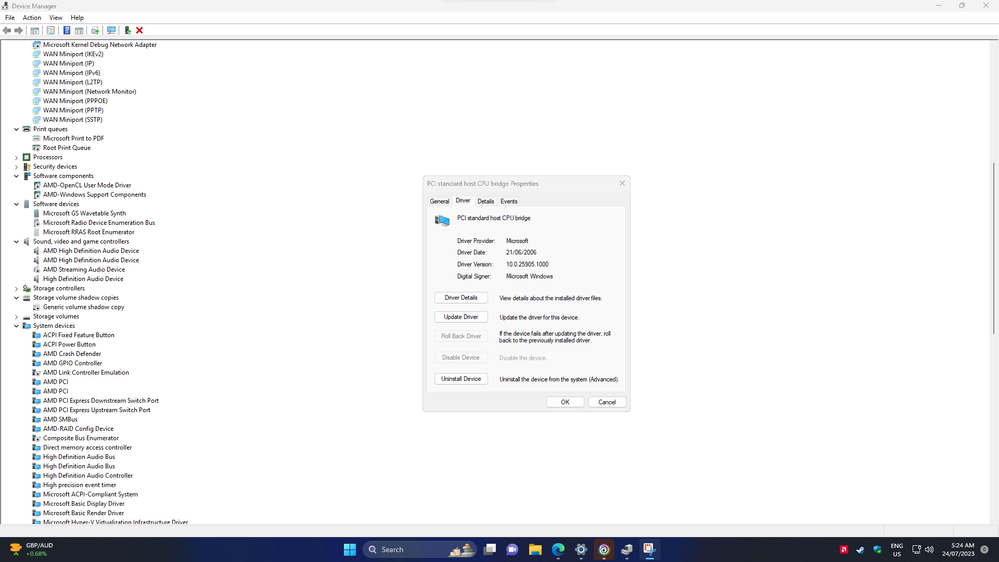Image resolution: width=999 pixels, height=562 pixels.
Task: Toggle the Show/Hide Action Pane toolbar icon
Action: (79, 31)
